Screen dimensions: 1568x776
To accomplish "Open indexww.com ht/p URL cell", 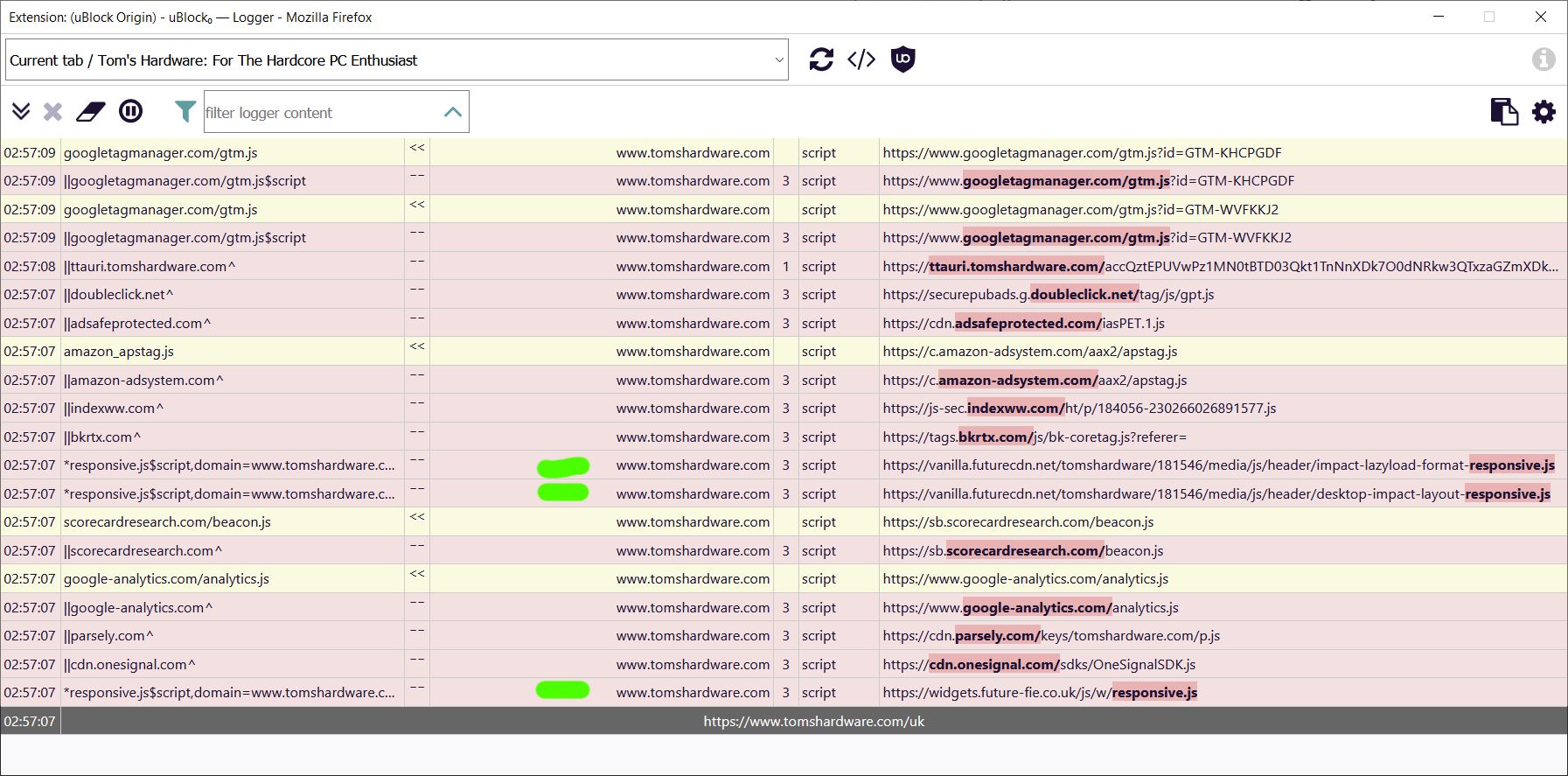I will [1223, 409].
